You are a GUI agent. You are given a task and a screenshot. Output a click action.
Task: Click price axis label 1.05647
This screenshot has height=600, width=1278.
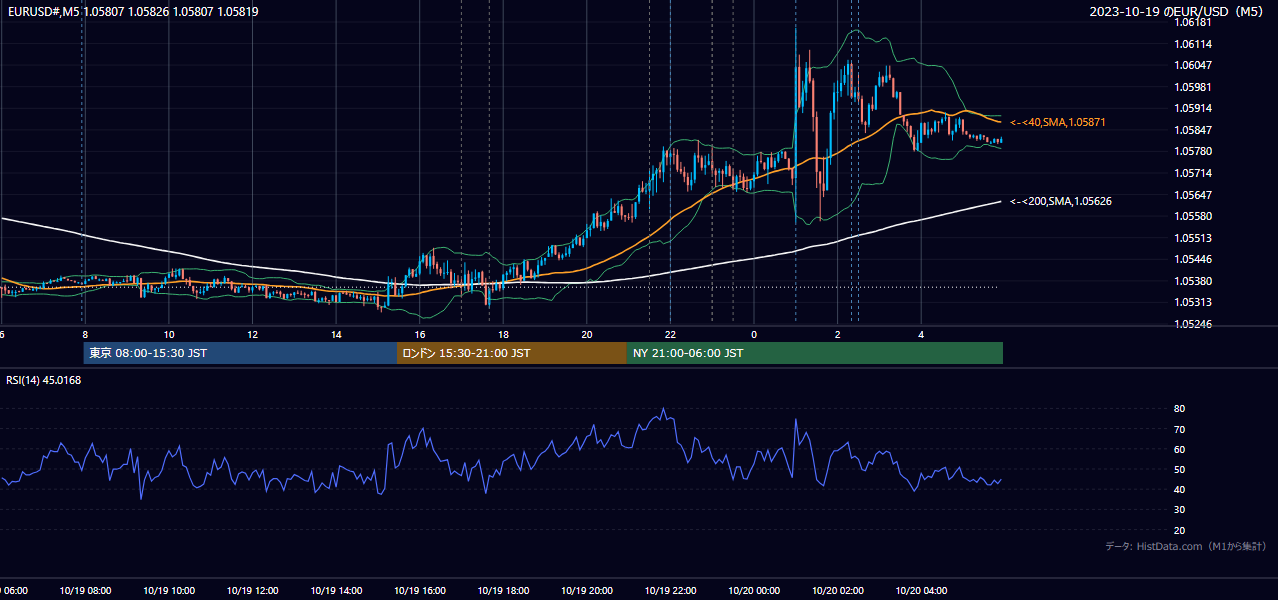point(1194,195)
